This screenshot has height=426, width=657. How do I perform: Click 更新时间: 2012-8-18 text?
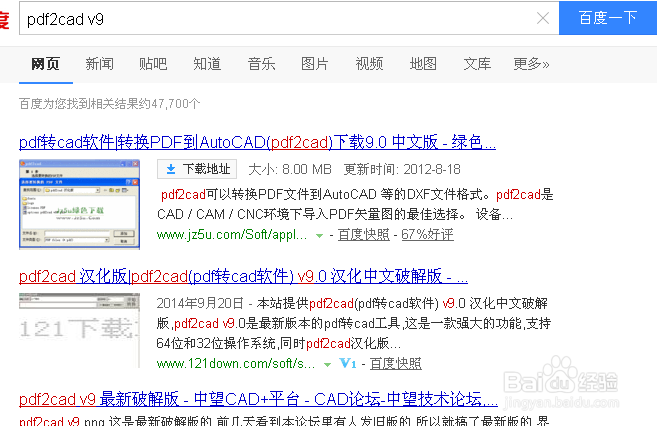[x=402, y=169]
